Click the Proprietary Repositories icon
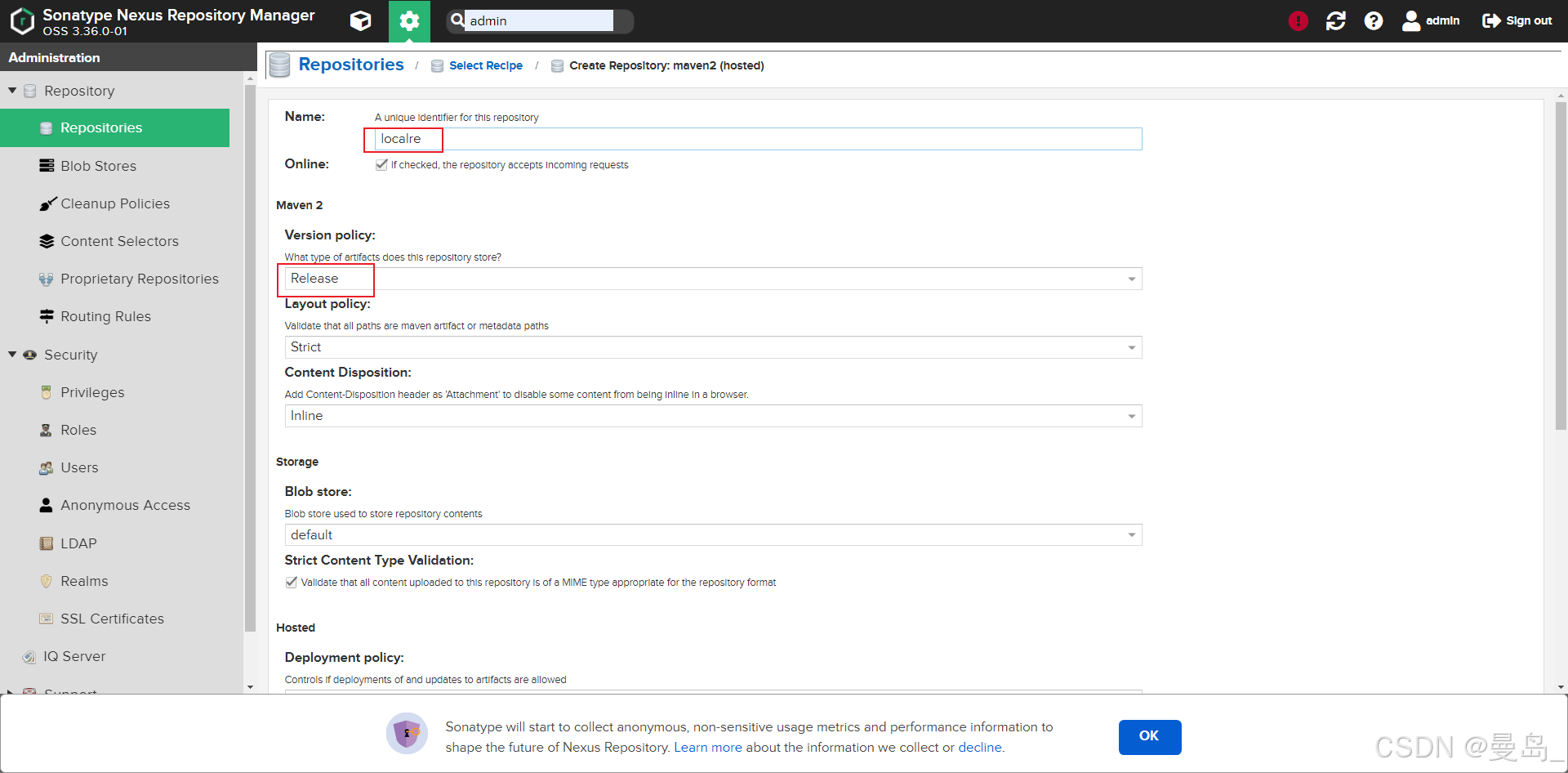 click(x=47, y=279)
